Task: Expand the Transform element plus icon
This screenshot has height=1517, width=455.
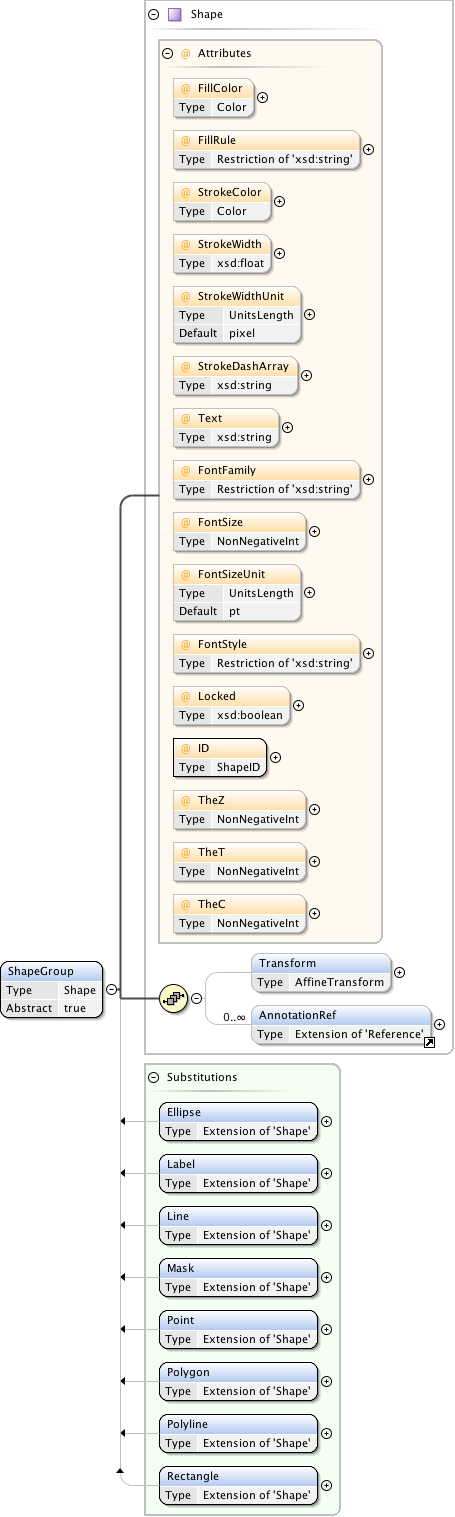Action: click(399, 972)
